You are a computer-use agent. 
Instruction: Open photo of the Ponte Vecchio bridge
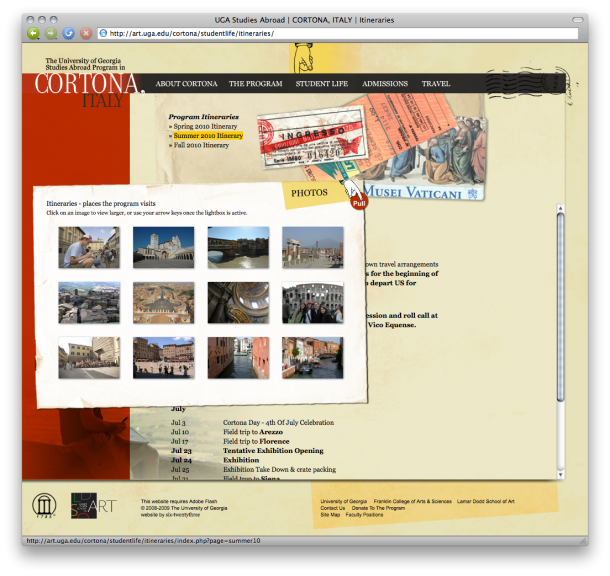pos(238,247)
